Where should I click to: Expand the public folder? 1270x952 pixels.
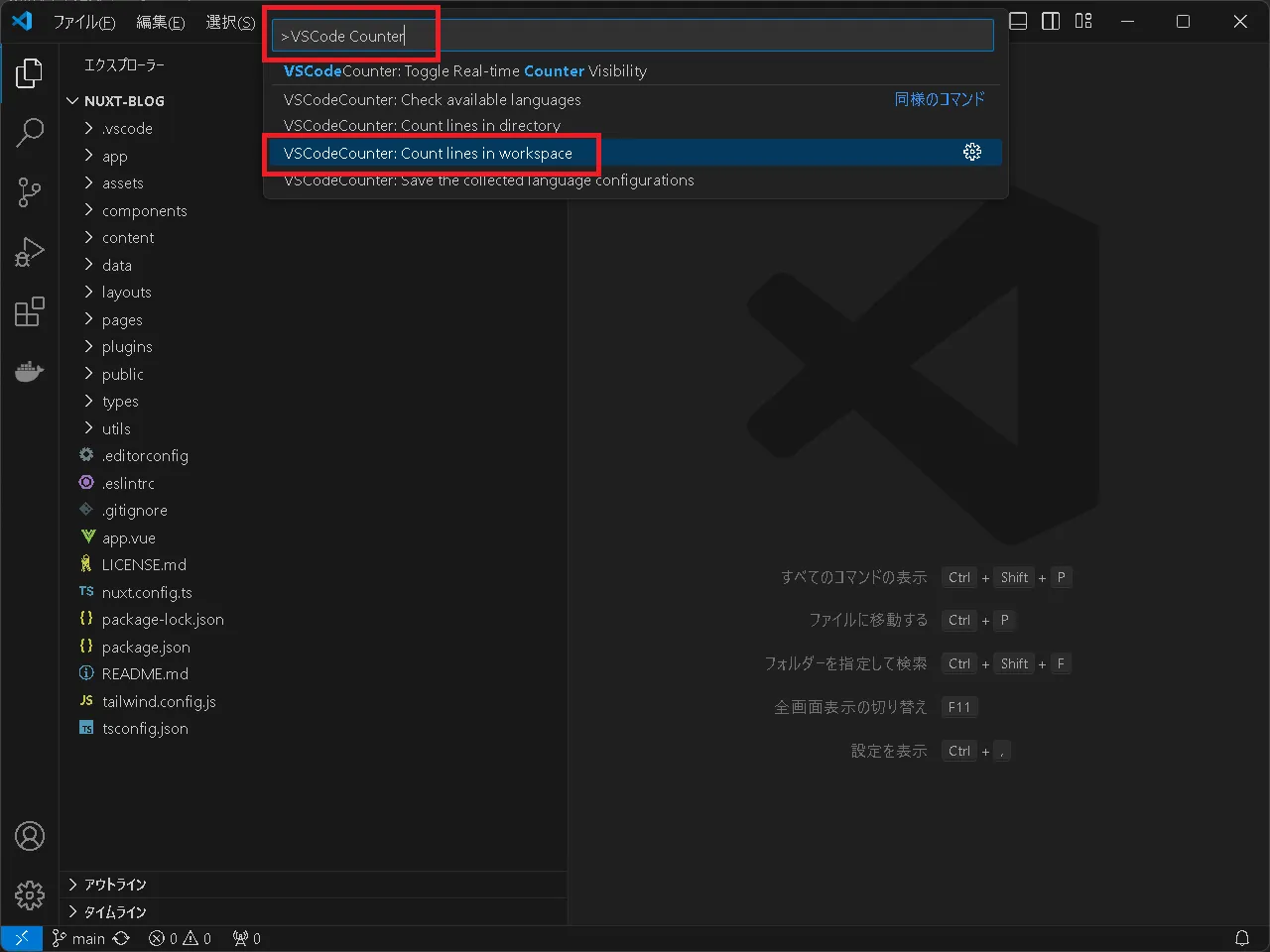pyautogui.click(x=314, y=374)
